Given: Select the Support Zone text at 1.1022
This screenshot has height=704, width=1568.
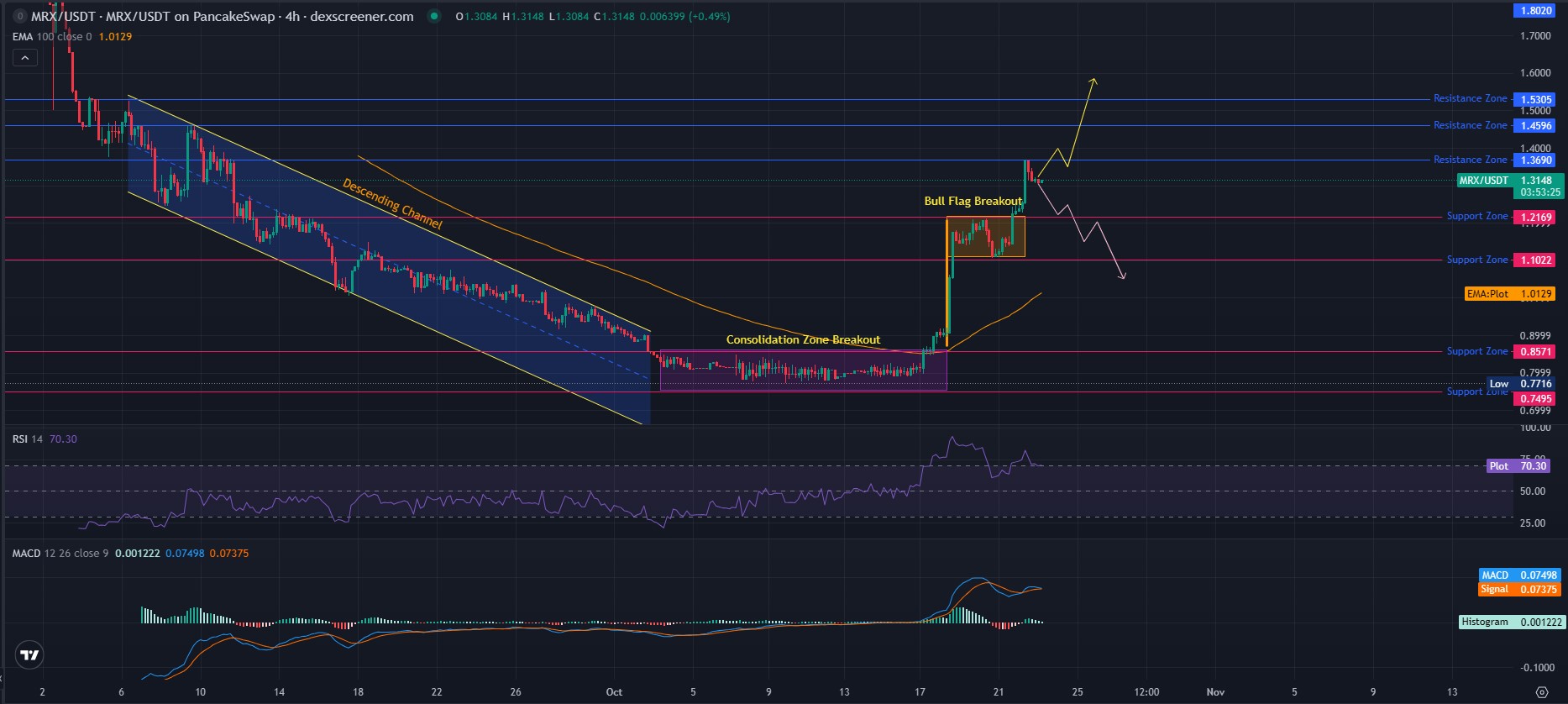Looking at the screenshot, I should coord(1476,260).
